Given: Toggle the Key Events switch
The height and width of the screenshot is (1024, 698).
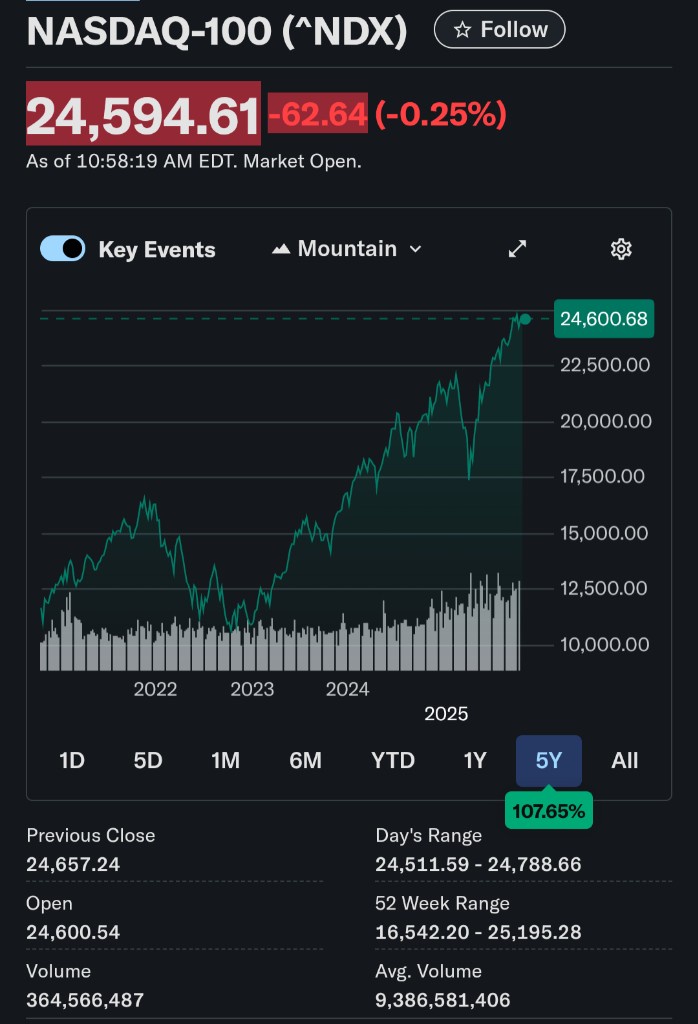Looking at the screenshot, I should 63,249.
